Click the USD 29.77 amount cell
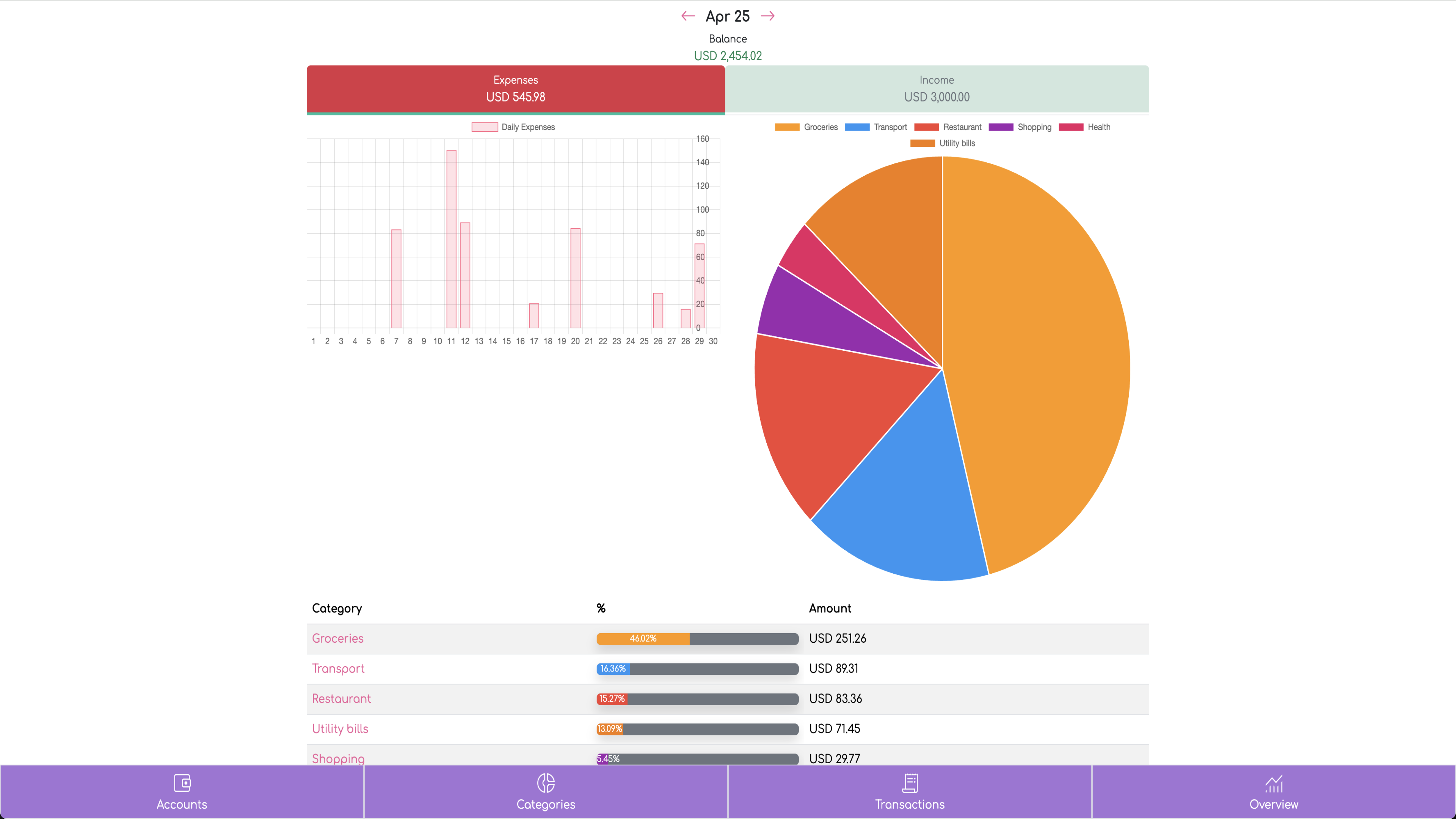 [834, 758]
